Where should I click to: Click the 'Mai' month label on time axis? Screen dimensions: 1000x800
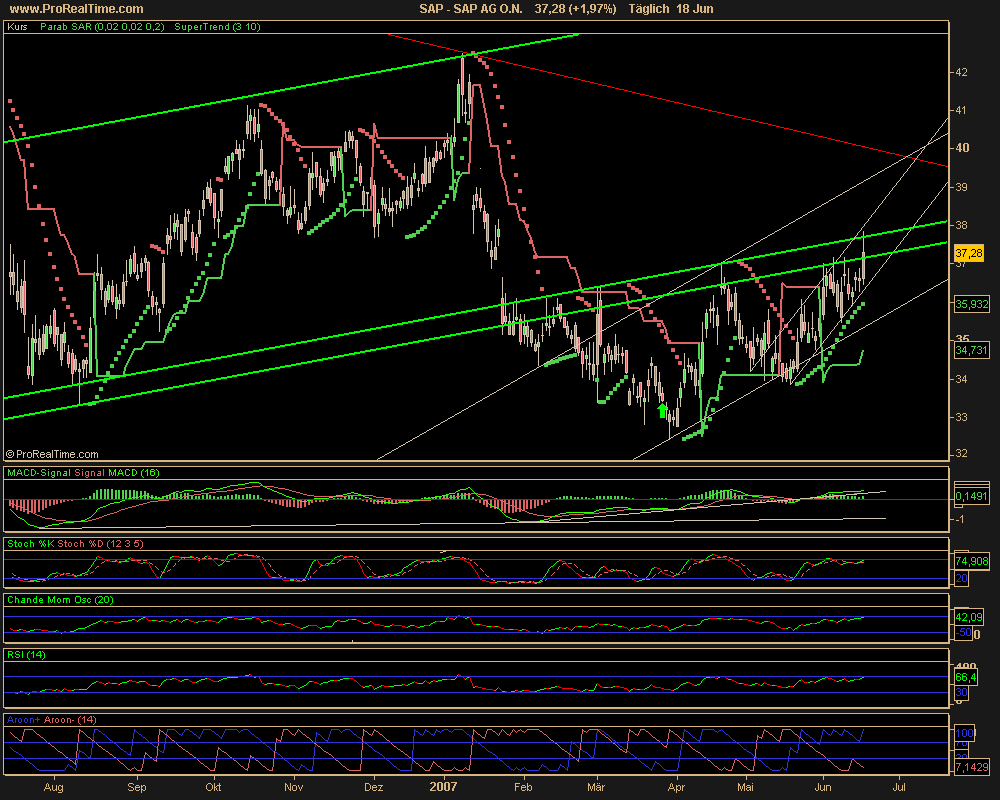[745, 787]
